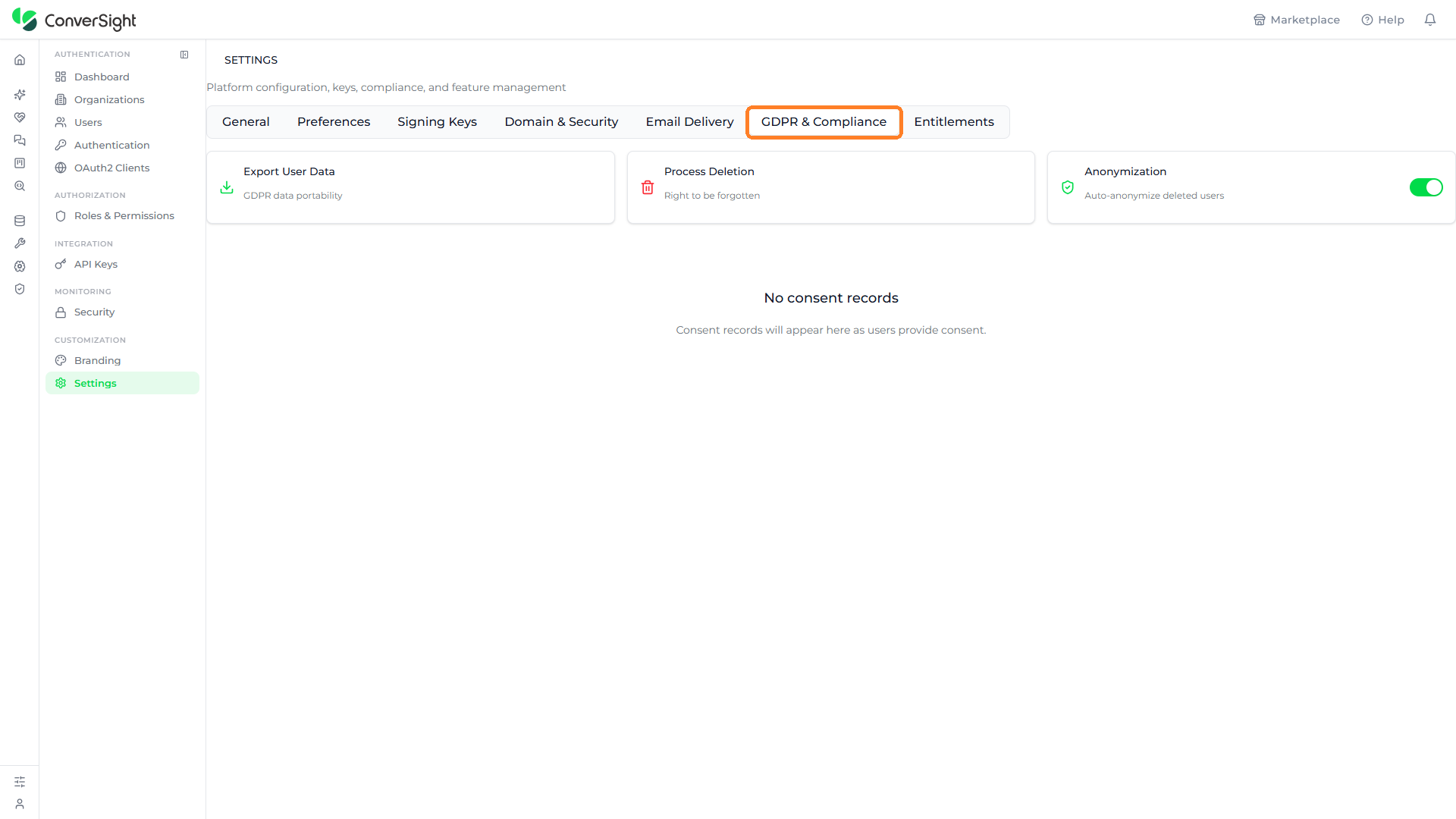Open Branding customization page
Viewport: 1456px width, 819px height.
[122, 360]
